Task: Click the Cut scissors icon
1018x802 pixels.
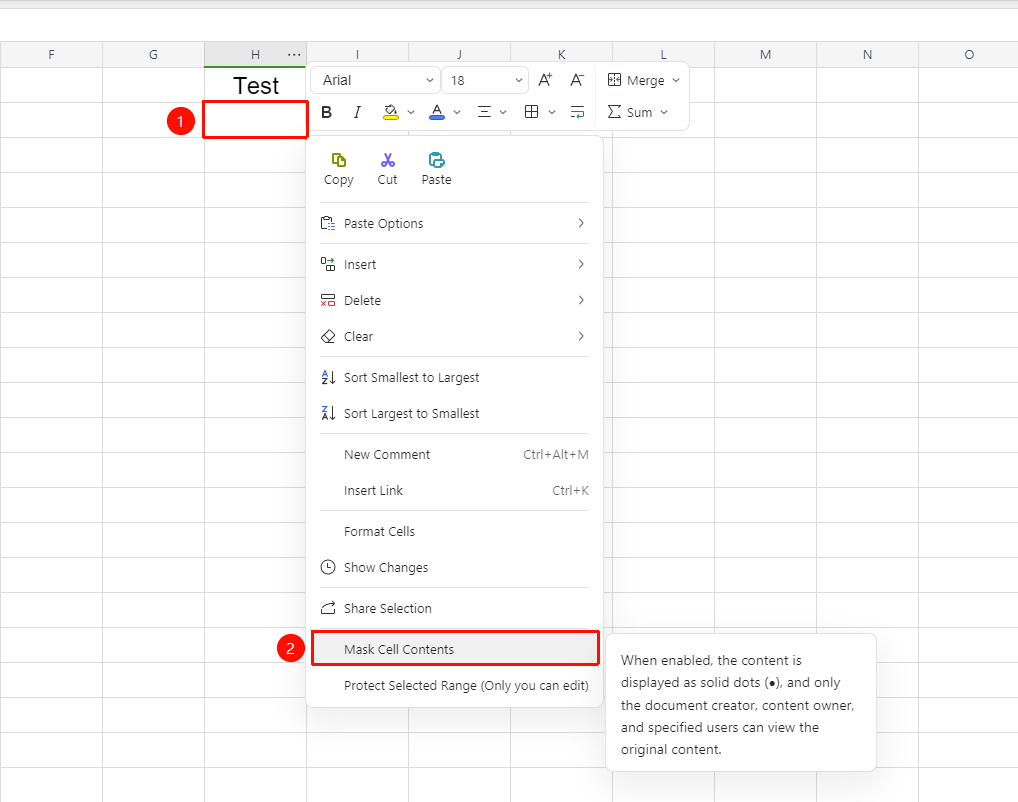Action: point(388,160)
